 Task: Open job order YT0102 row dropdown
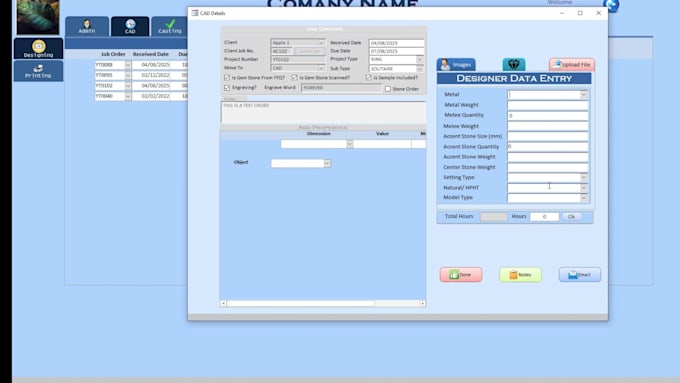pos(128,86)
